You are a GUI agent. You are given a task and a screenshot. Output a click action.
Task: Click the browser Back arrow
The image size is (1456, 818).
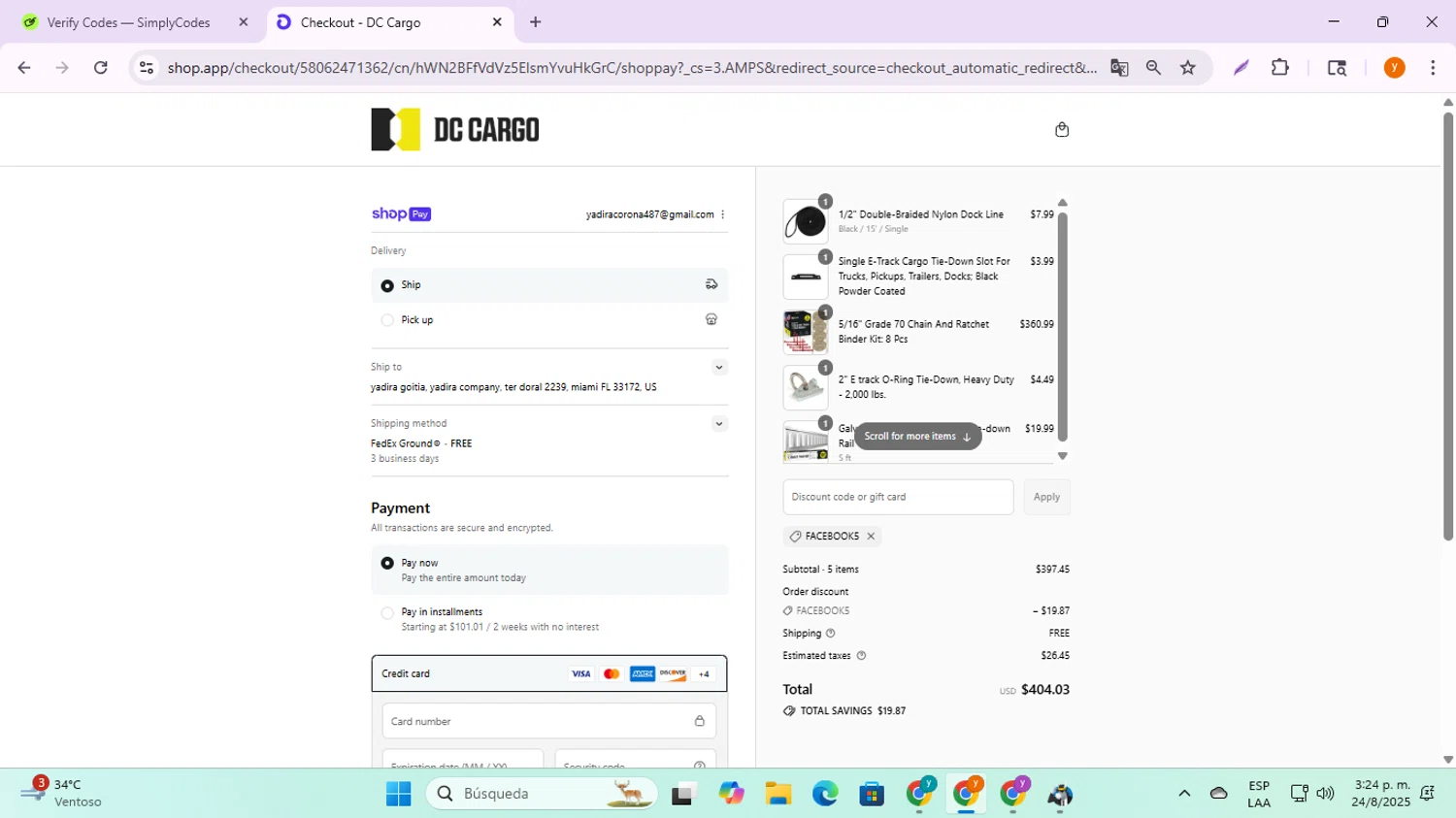point(24,68)
